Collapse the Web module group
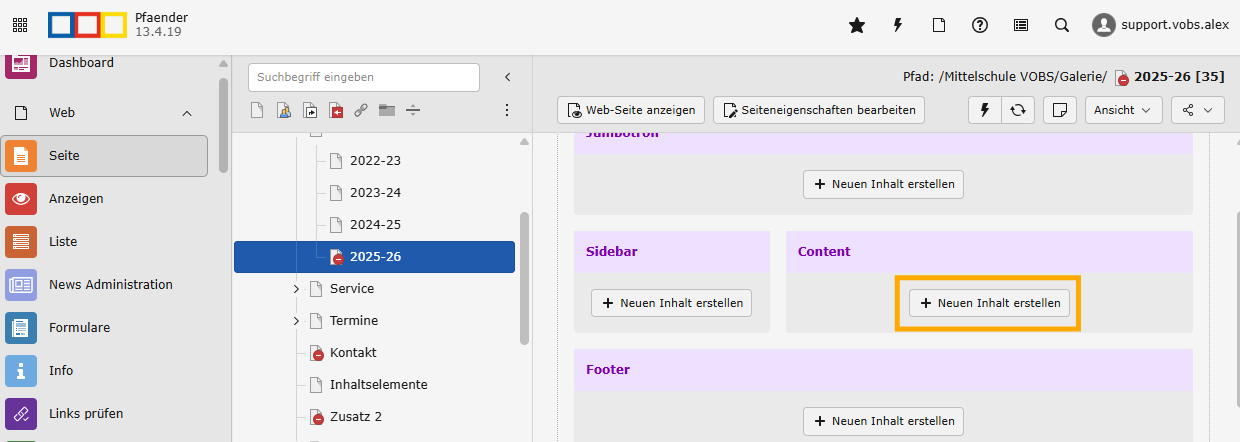Screen dimensions: 1240x442 [187, 113]
